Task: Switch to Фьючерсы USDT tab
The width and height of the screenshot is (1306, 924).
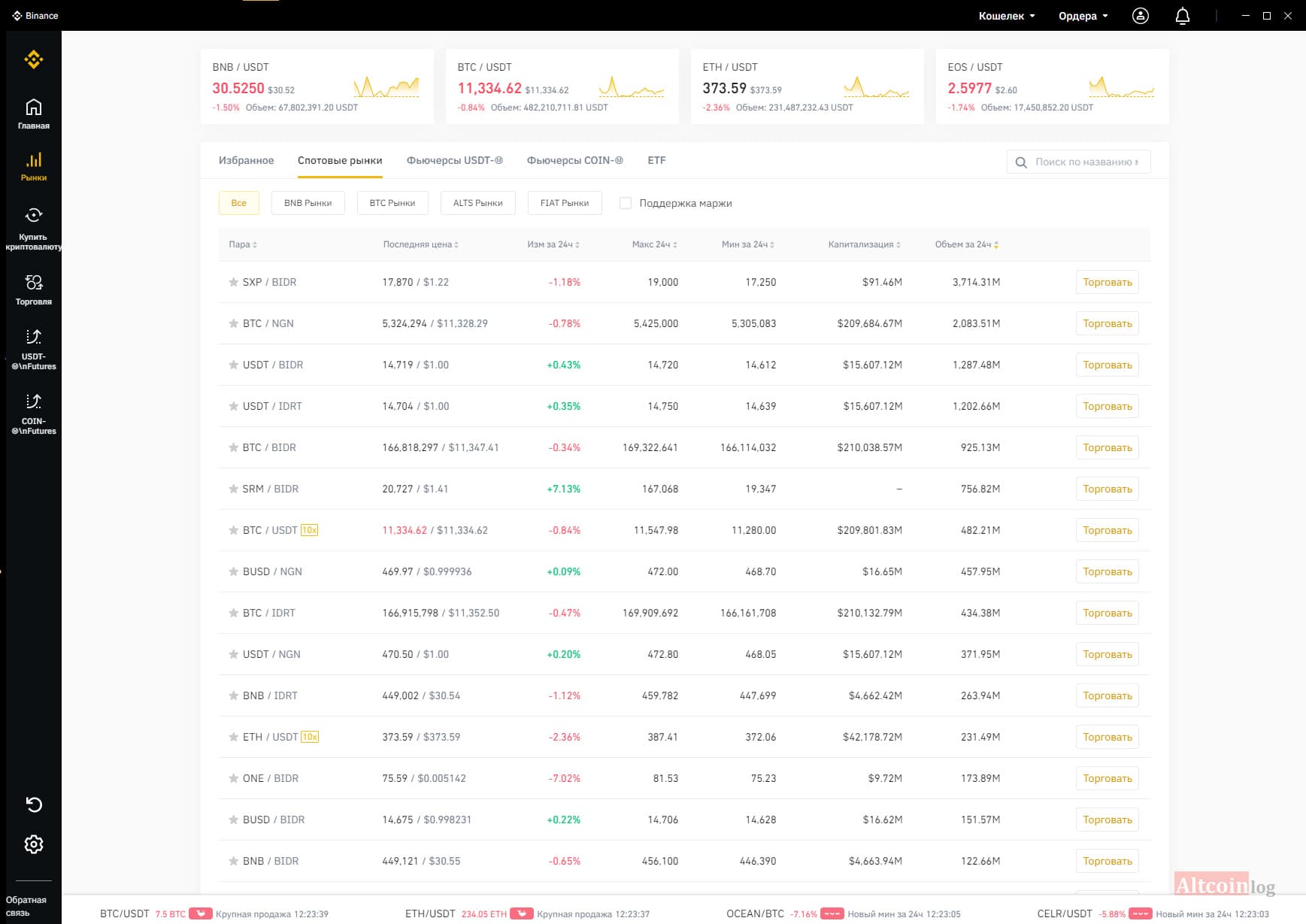Action: pyautogui.click(x=455, y=160)
